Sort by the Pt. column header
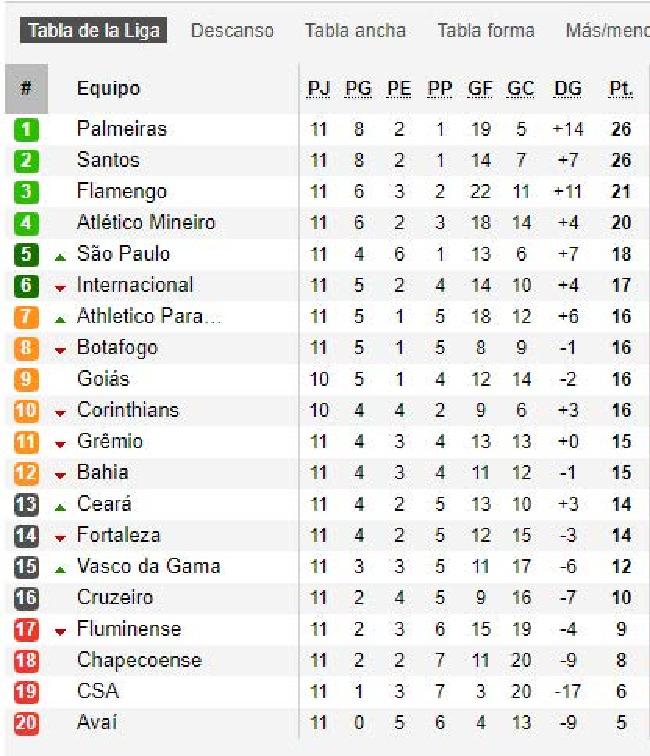 [x=621, y=89]
